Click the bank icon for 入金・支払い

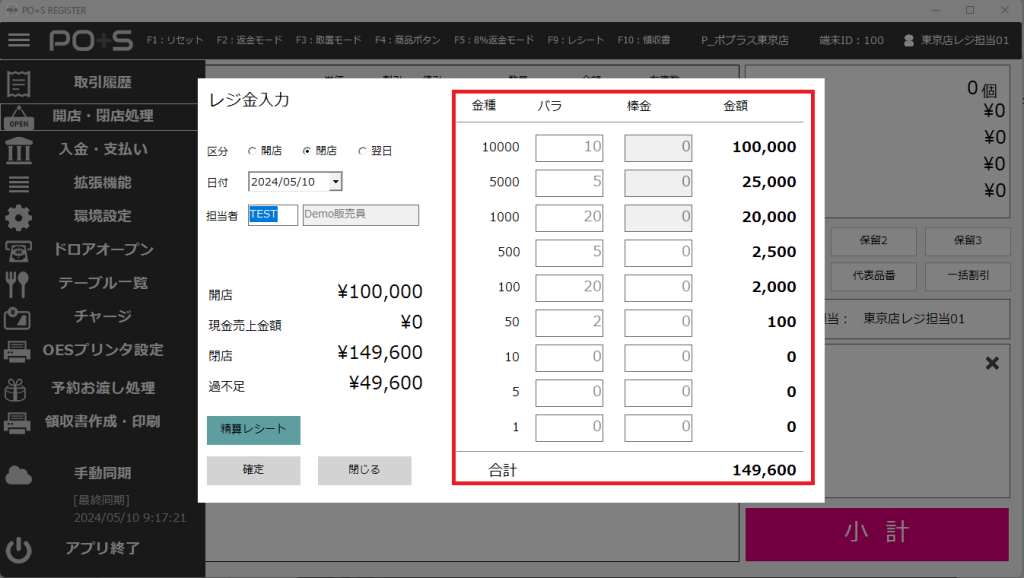click(19, 150)
